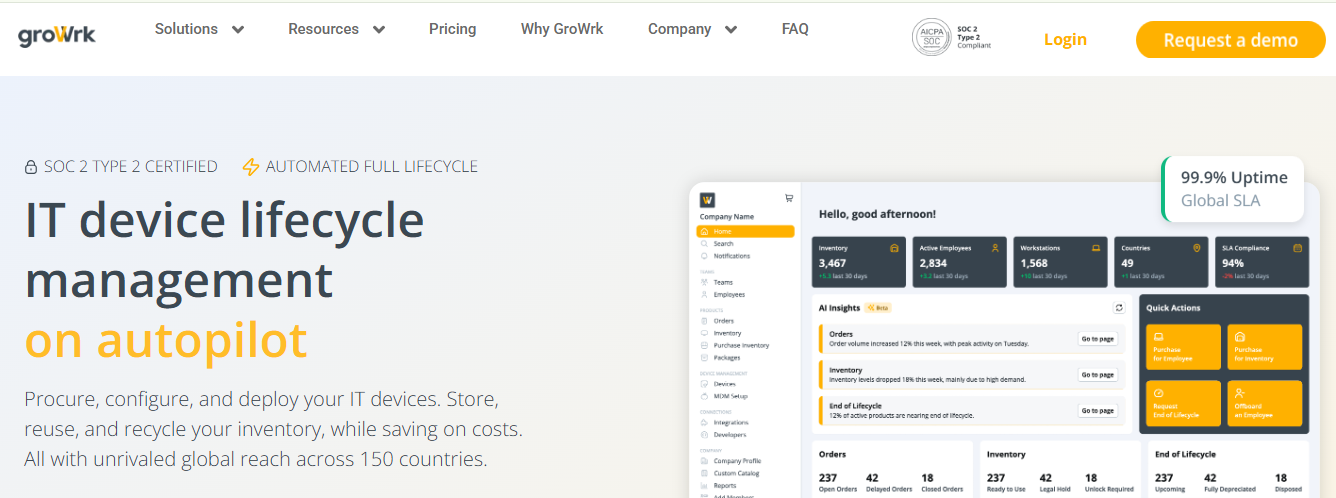Expand the Solutions dropdown menu
This screenshot has width=1336, height=498.
199,29
